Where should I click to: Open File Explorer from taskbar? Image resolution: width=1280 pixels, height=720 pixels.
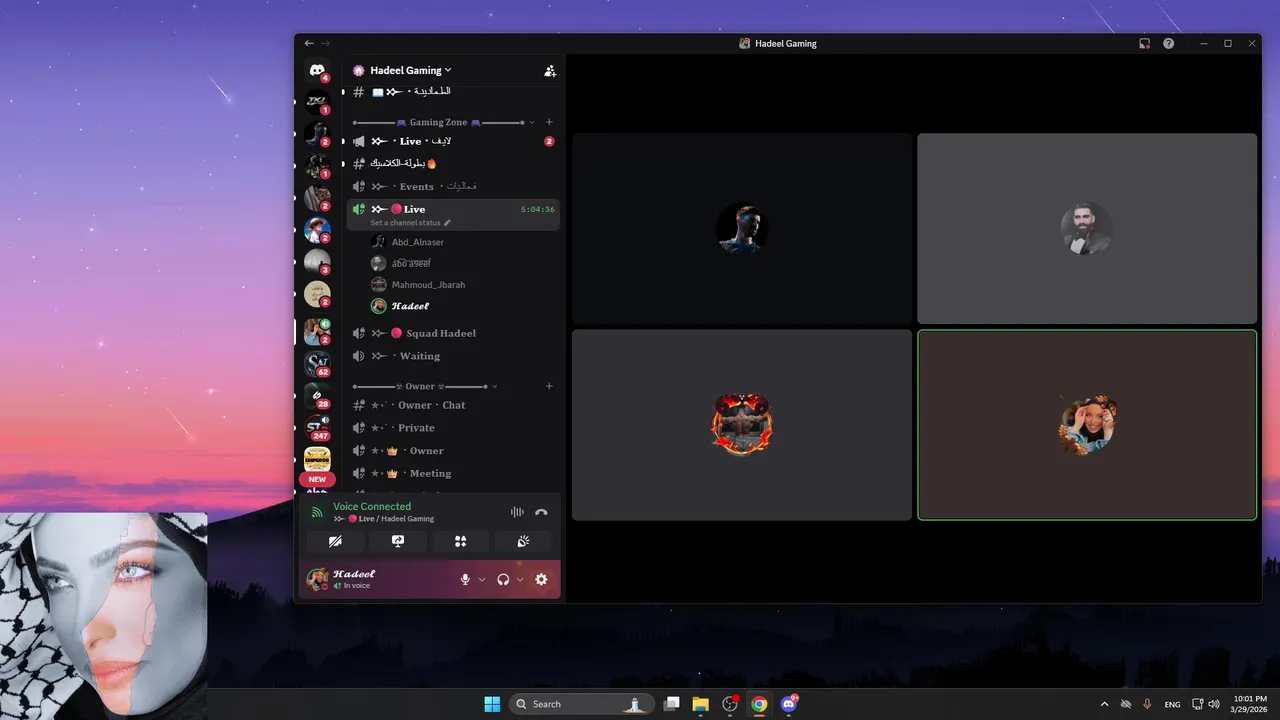[x=701, y=704]
